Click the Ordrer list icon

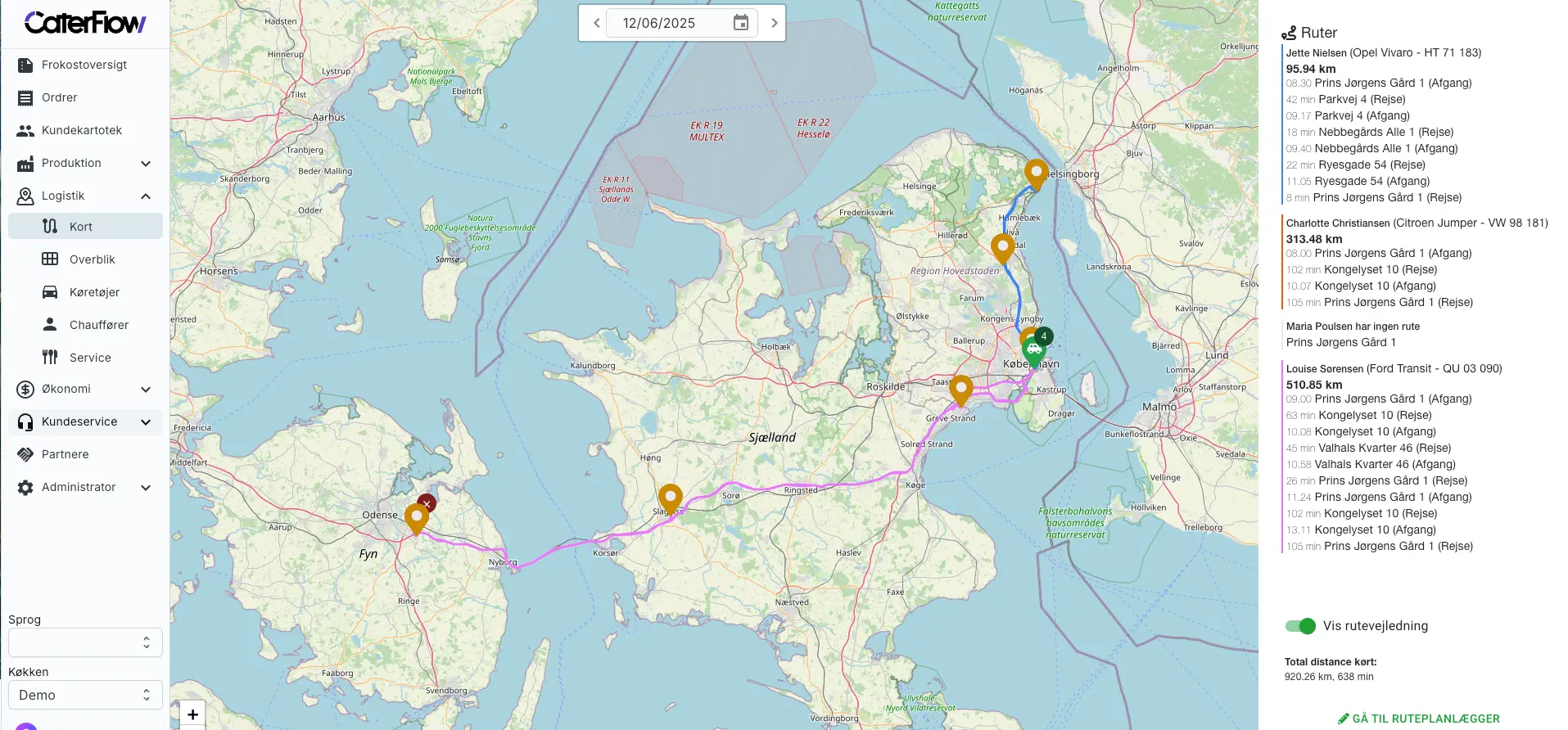(25, 98)
